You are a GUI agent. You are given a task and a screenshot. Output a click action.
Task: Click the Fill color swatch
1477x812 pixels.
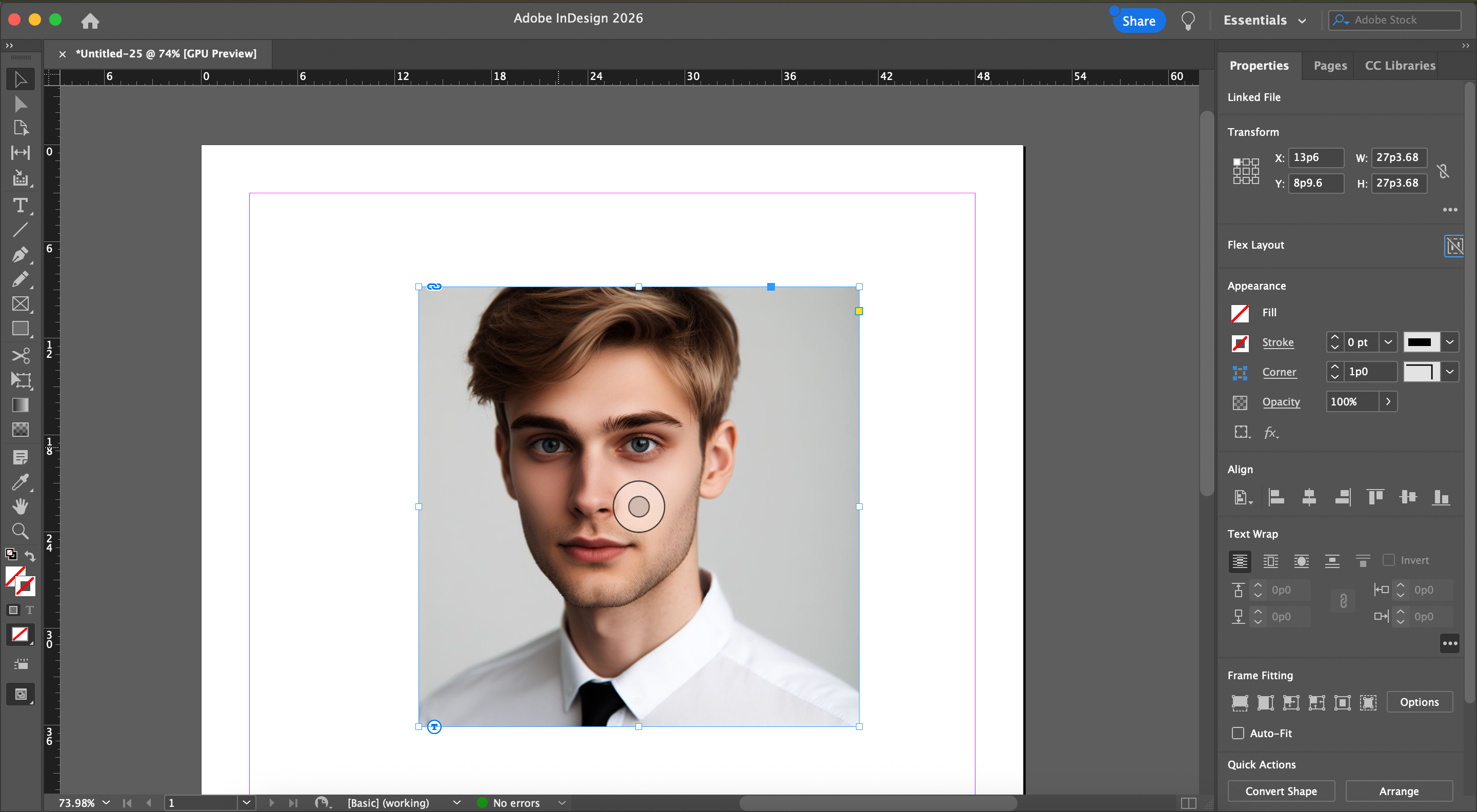pyautogui.click(x=1240, y=313)
